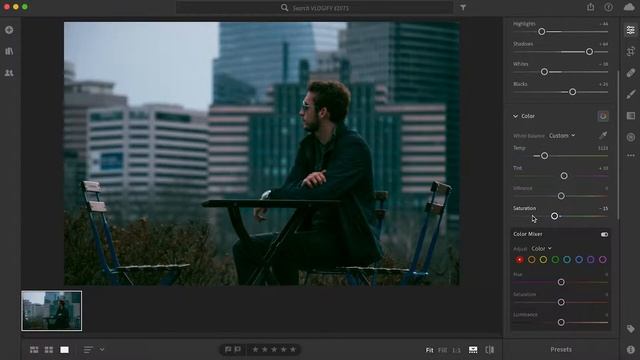Screen dimensions: 640x360
Task: Select the Linear Gradient tool
Action: [631, 116]
